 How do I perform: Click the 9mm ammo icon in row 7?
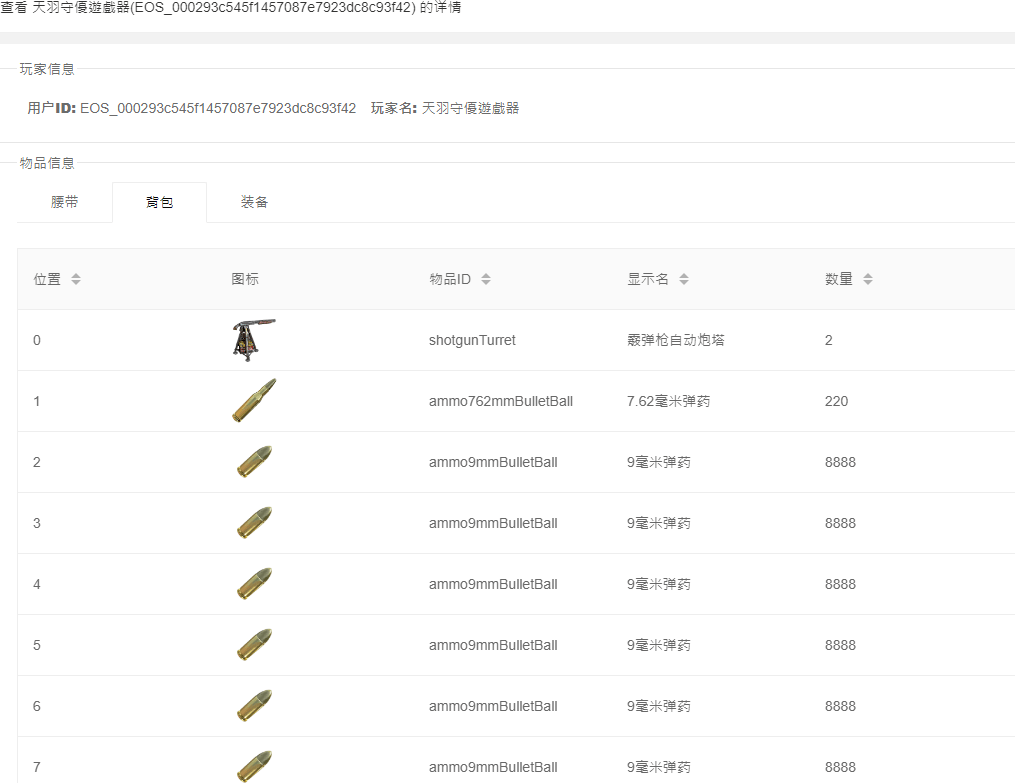[254, 766]
